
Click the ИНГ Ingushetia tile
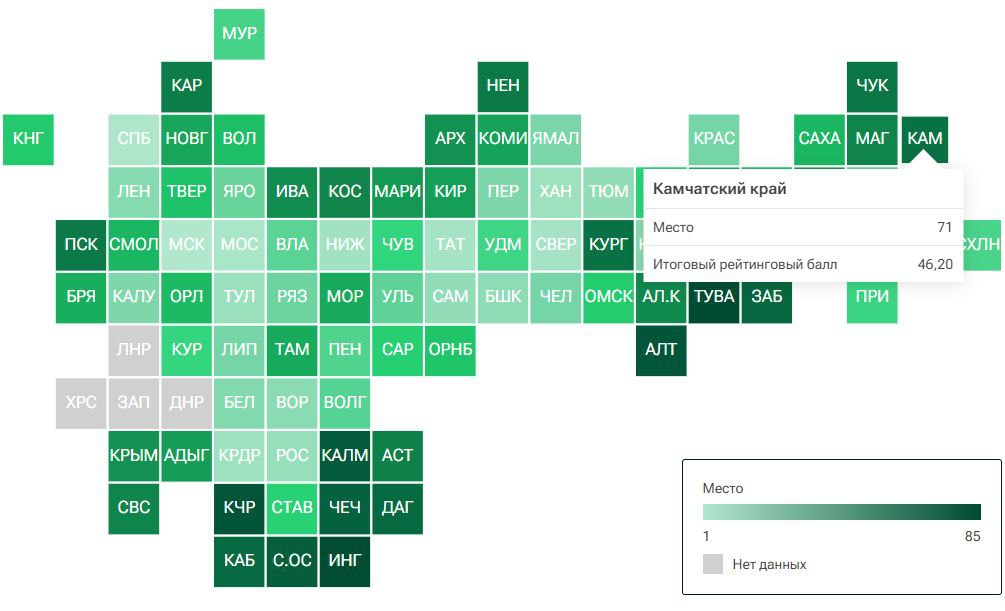(344, 561)
